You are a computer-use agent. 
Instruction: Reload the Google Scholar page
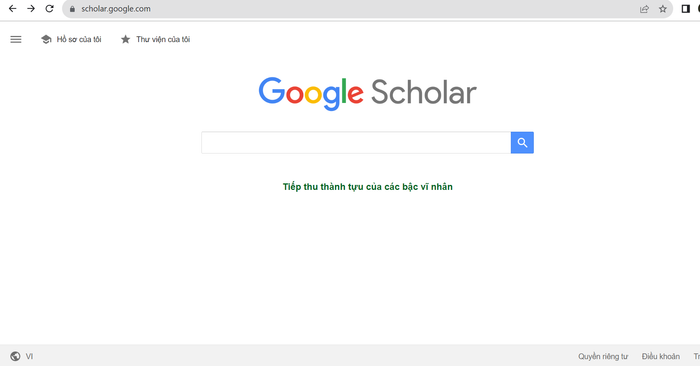pyautogui.click(x=50, y=8)
